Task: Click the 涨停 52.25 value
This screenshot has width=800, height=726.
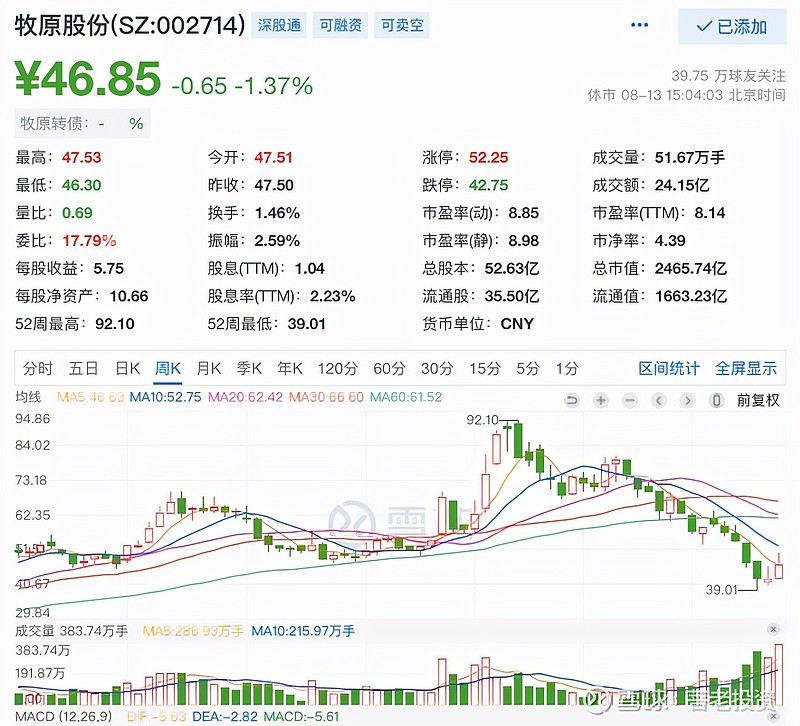Action: pyautogui.click(x=488, y=158)
